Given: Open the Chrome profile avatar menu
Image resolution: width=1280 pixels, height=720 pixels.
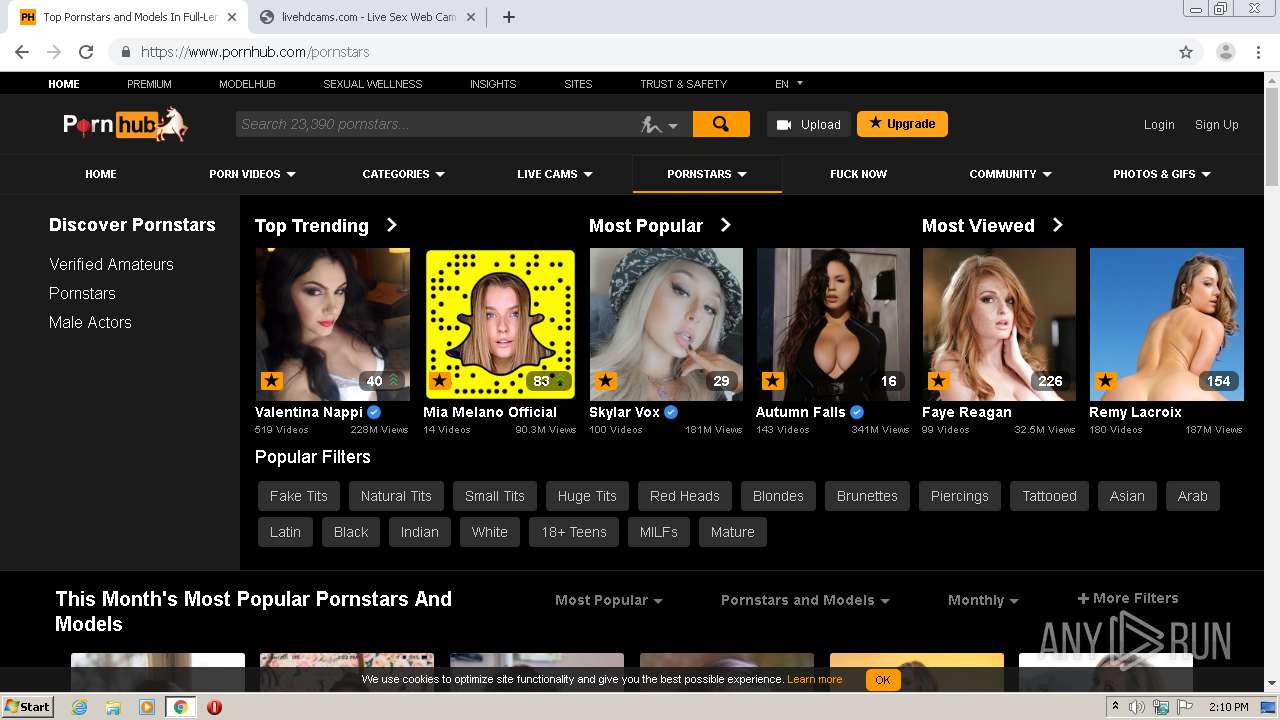Looking at the screenshot, I should point(1226,52).
